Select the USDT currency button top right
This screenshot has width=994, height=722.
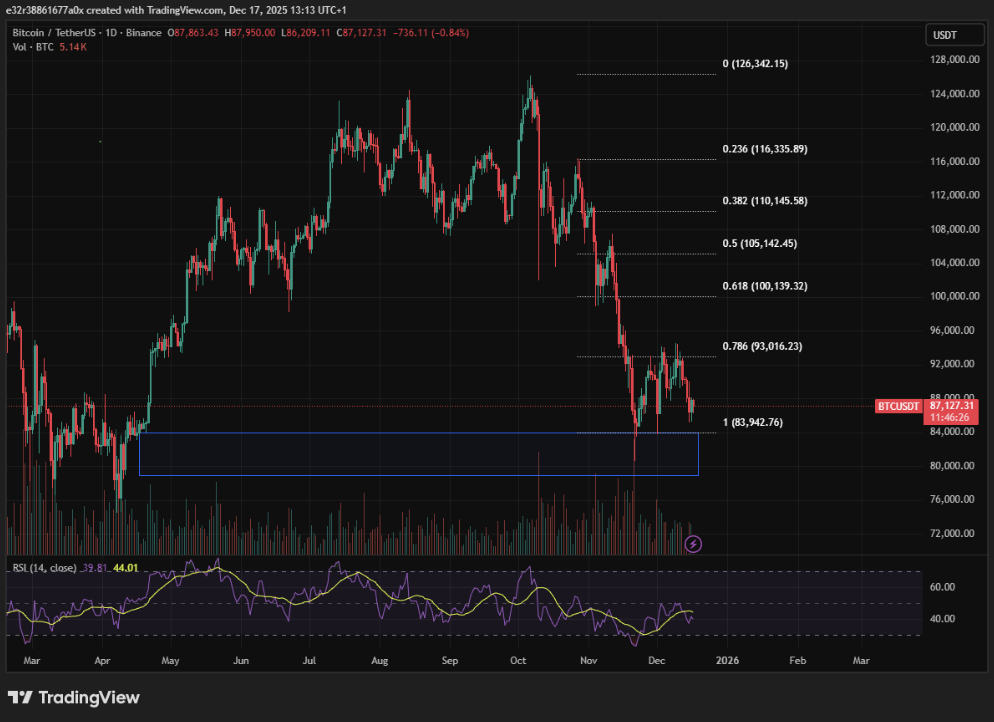[953, 34]
